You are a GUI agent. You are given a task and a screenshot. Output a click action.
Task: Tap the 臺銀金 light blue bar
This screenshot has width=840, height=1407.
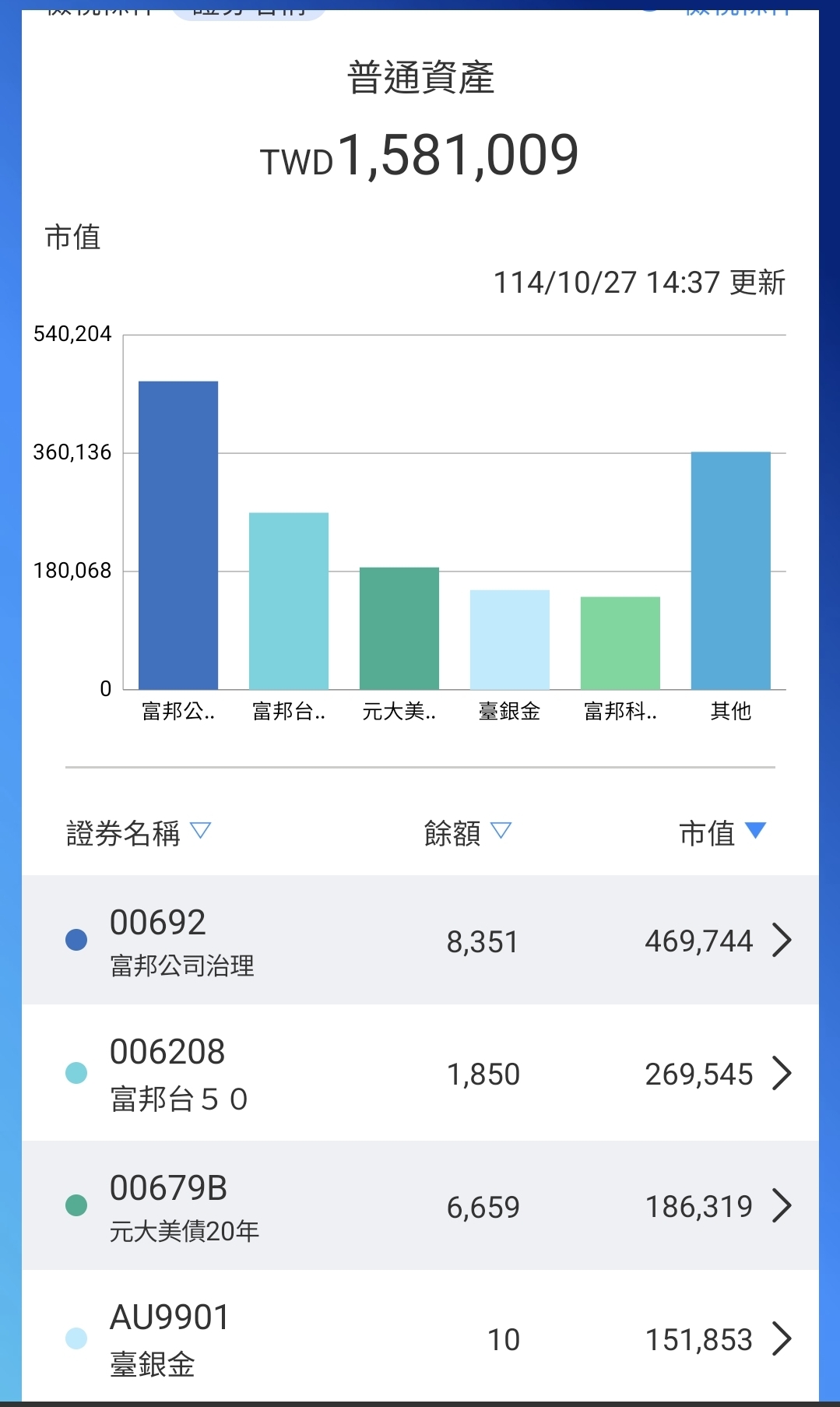click(510, 639)
